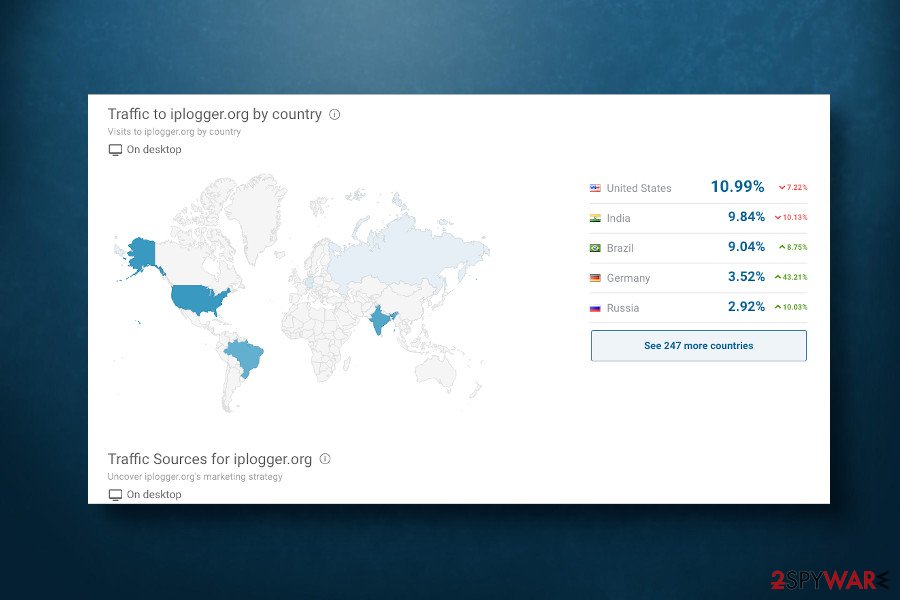
Task: Click Brazil on the world map
Action: click(x=244, y=356)
